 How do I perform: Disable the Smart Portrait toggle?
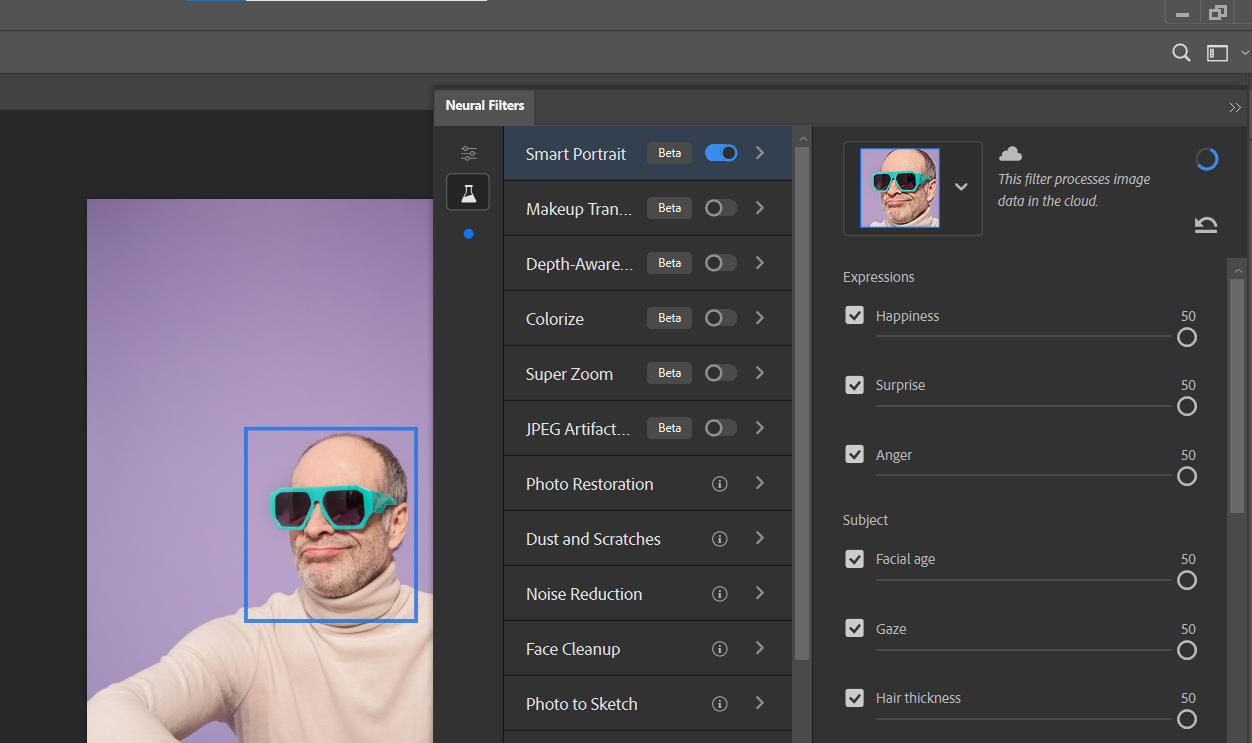[721, 153]
